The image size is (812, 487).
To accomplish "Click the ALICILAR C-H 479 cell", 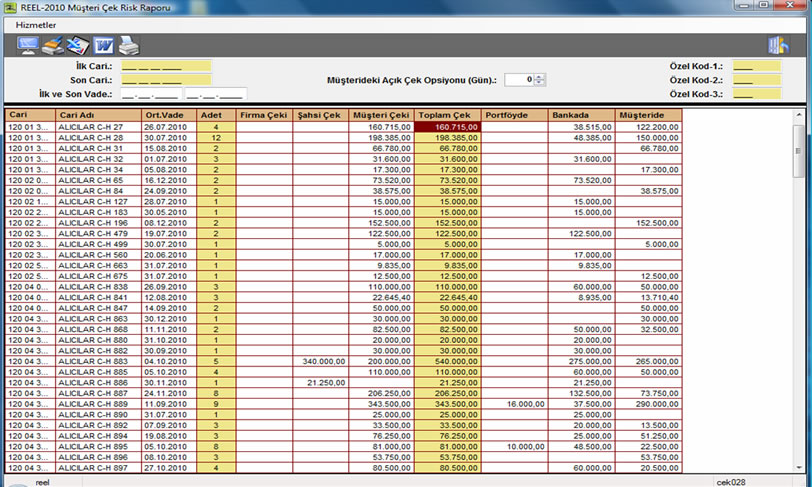I will coord(98,234).
